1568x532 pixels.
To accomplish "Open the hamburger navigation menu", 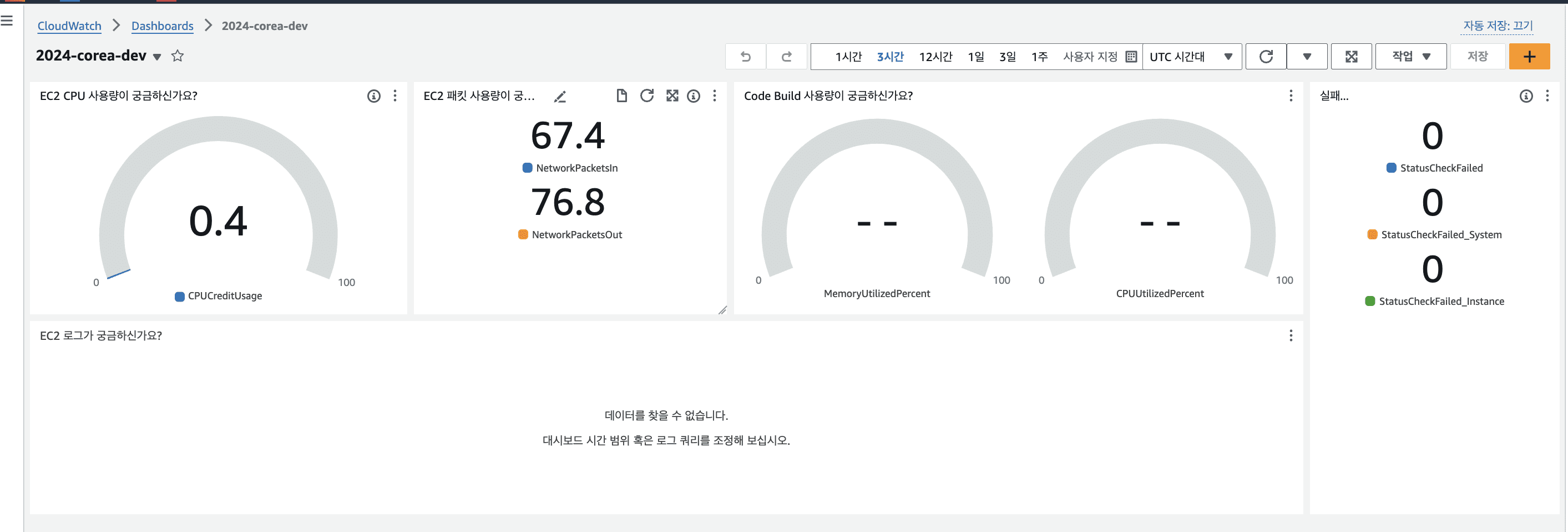I will 7,21.
